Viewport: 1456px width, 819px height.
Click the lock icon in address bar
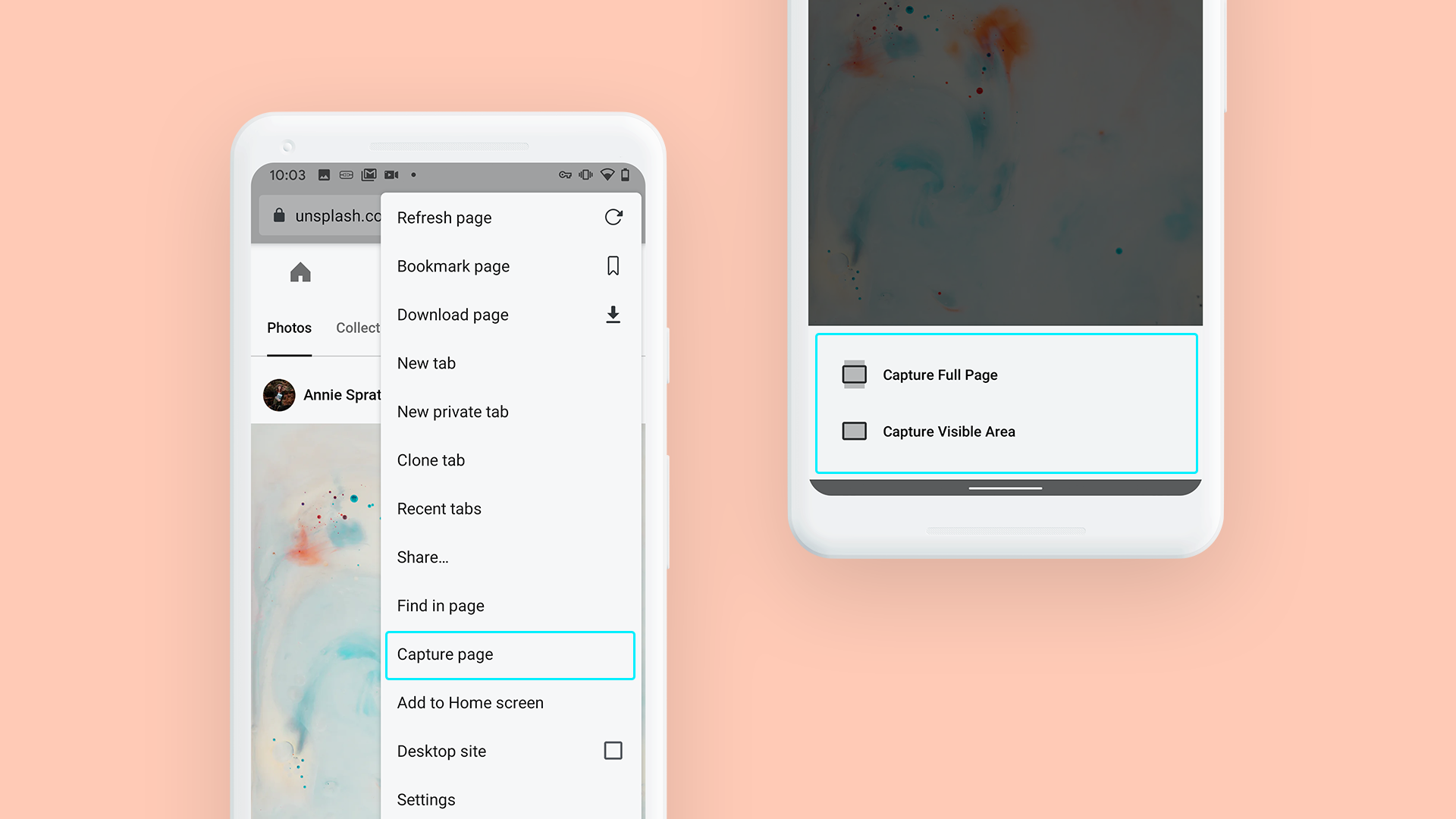pyautogui.click(x=276, y=216)
